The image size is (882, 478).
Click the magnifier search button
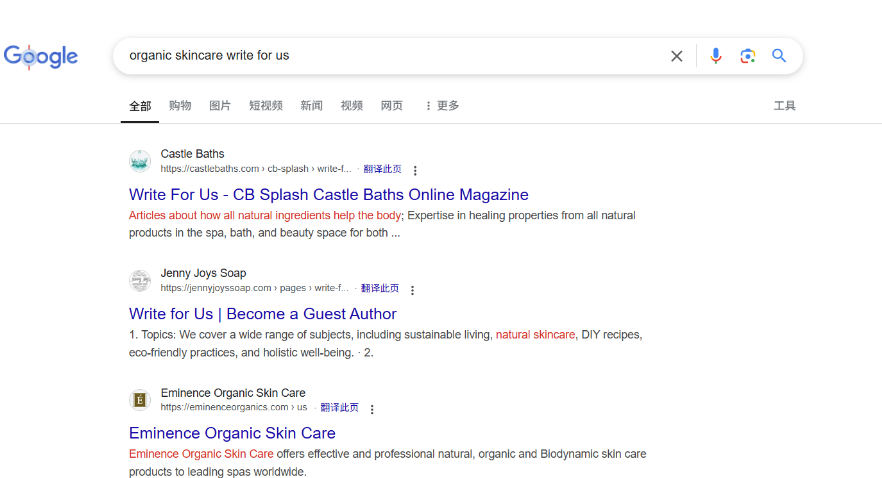pos(779,56)
